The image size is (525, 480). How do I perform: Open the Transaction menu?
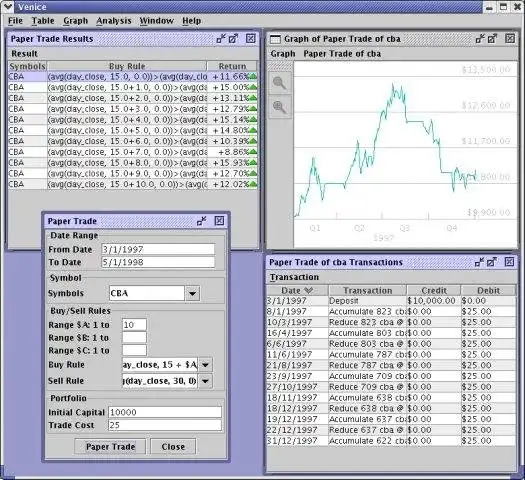pos(294,277)
